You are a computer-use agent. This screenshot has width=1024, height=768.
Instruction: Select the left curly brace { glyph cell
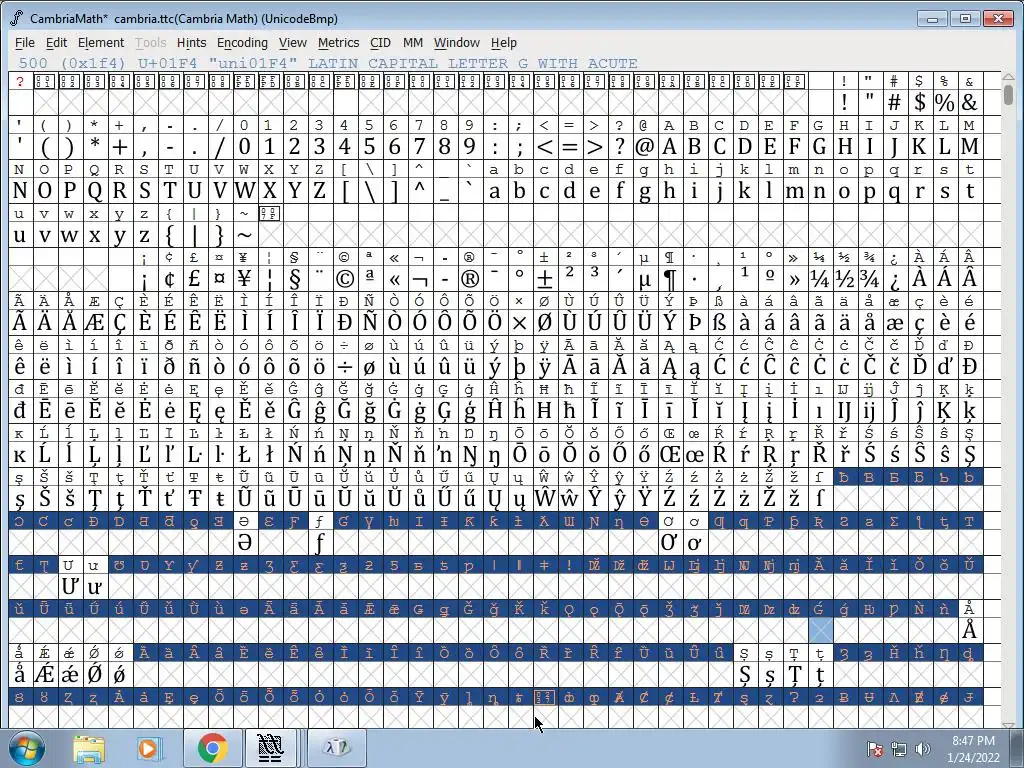(169, 234)
